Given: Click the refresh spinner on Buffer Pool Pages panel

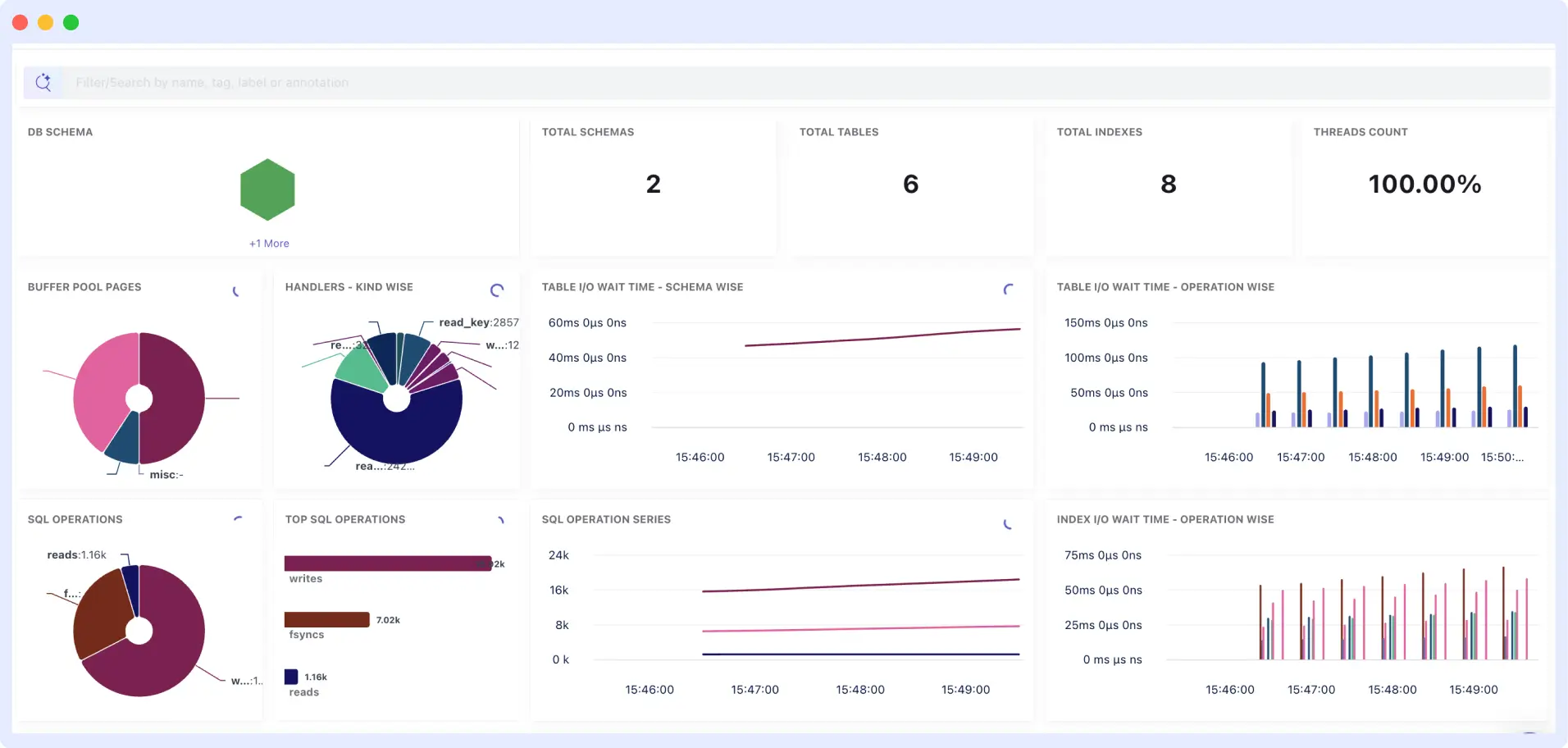Looking at the screenshot, I should coord(237,291).
